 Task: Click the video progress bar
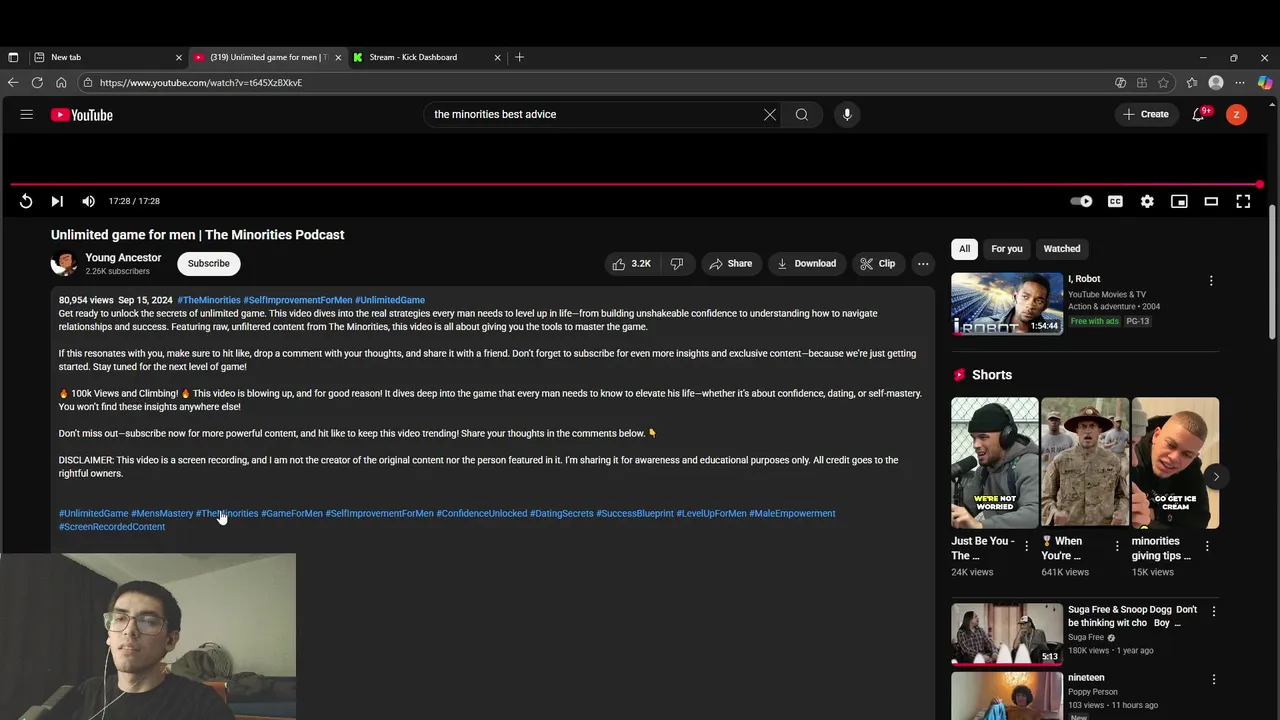tap(636, 185)
